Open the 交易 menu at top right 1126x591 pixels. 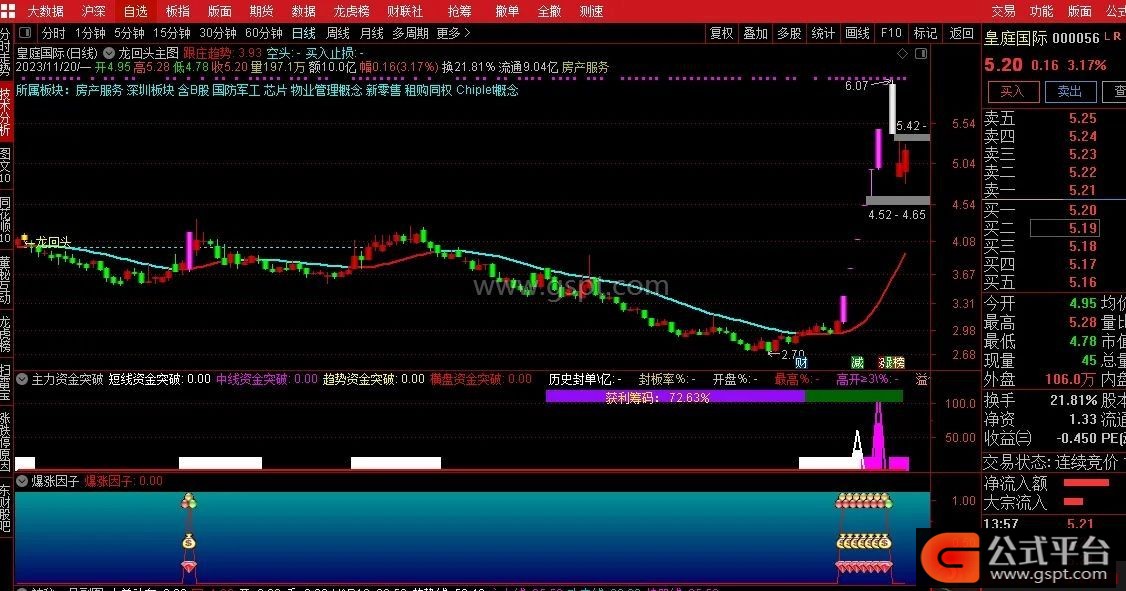(1003, 11)
